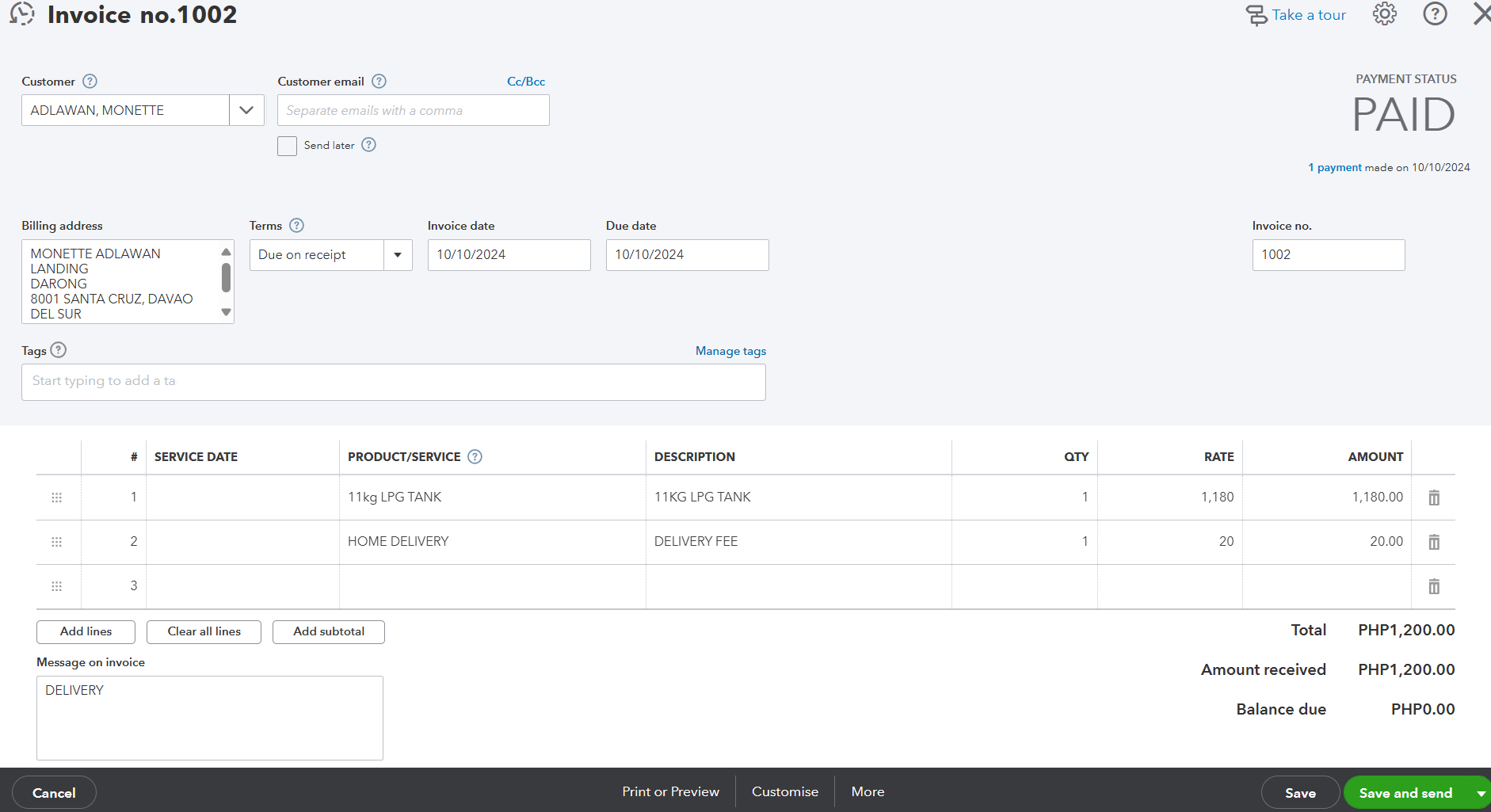Click the rate cell showing 1,180

point(1170,497)
